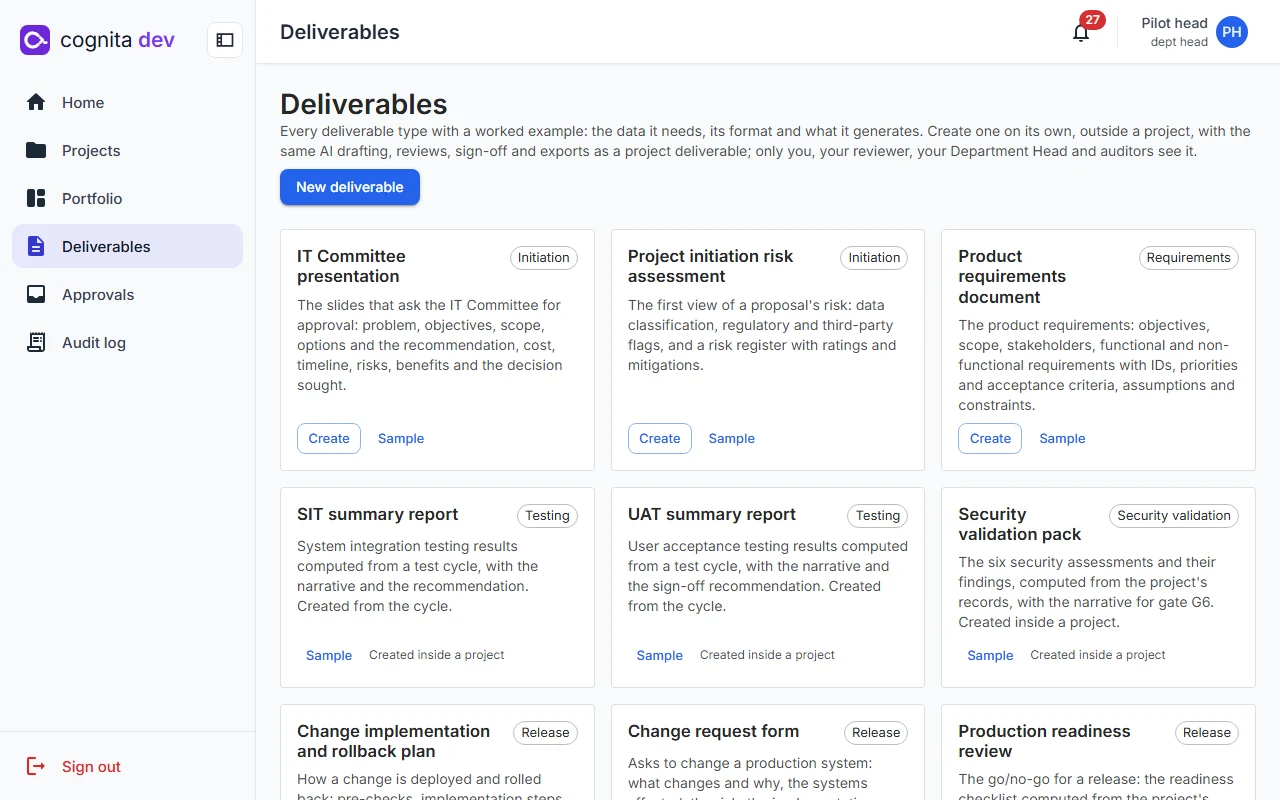Screen dimensions: 1280x800
Task: View Sample for Product requirements document
Action: [1062, 438]
